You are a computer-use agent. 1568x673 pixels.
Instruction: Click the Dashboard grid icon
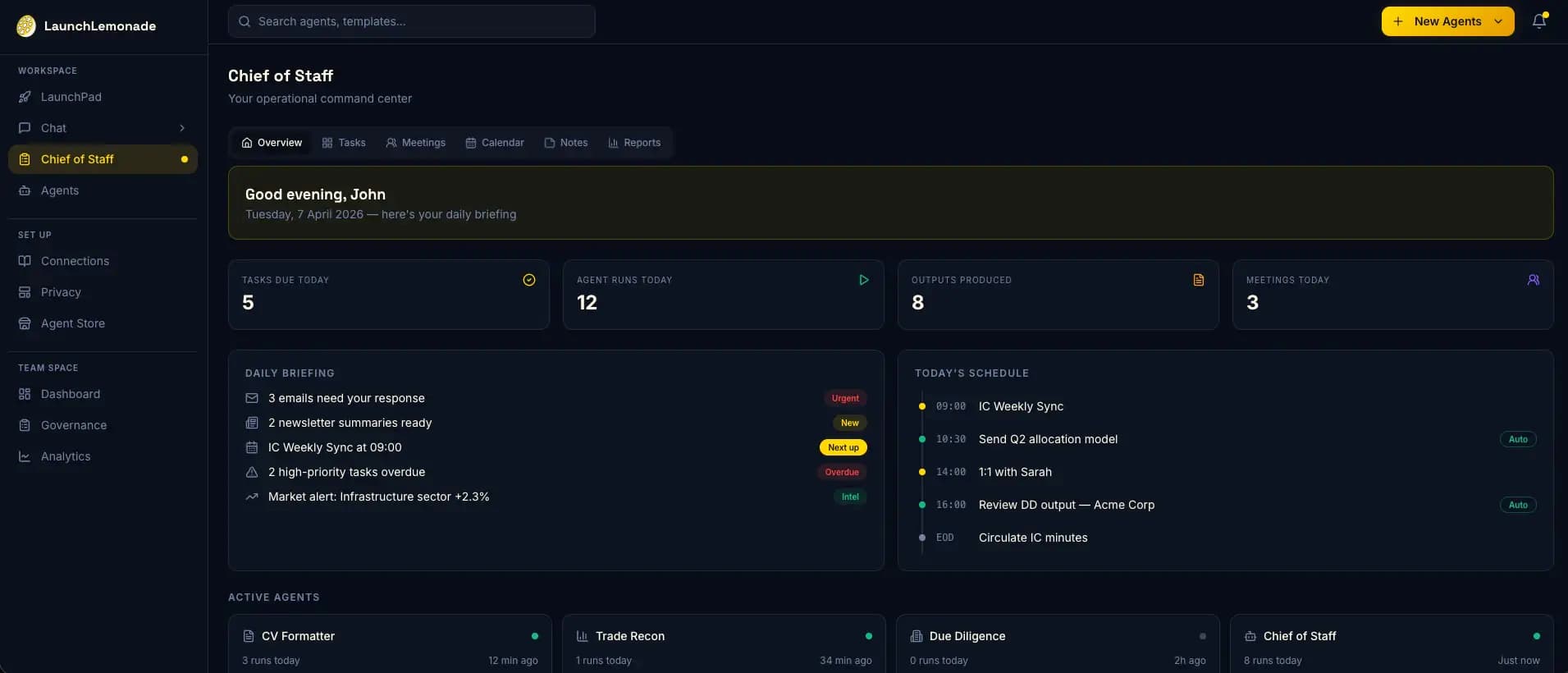25,394
